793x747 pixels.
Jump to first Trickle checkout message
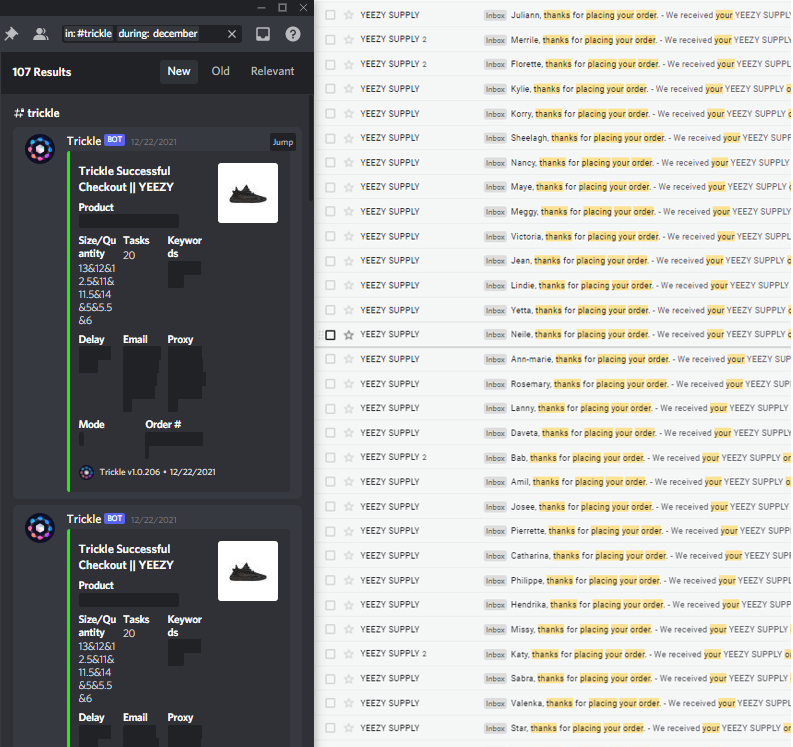(283, 142)
